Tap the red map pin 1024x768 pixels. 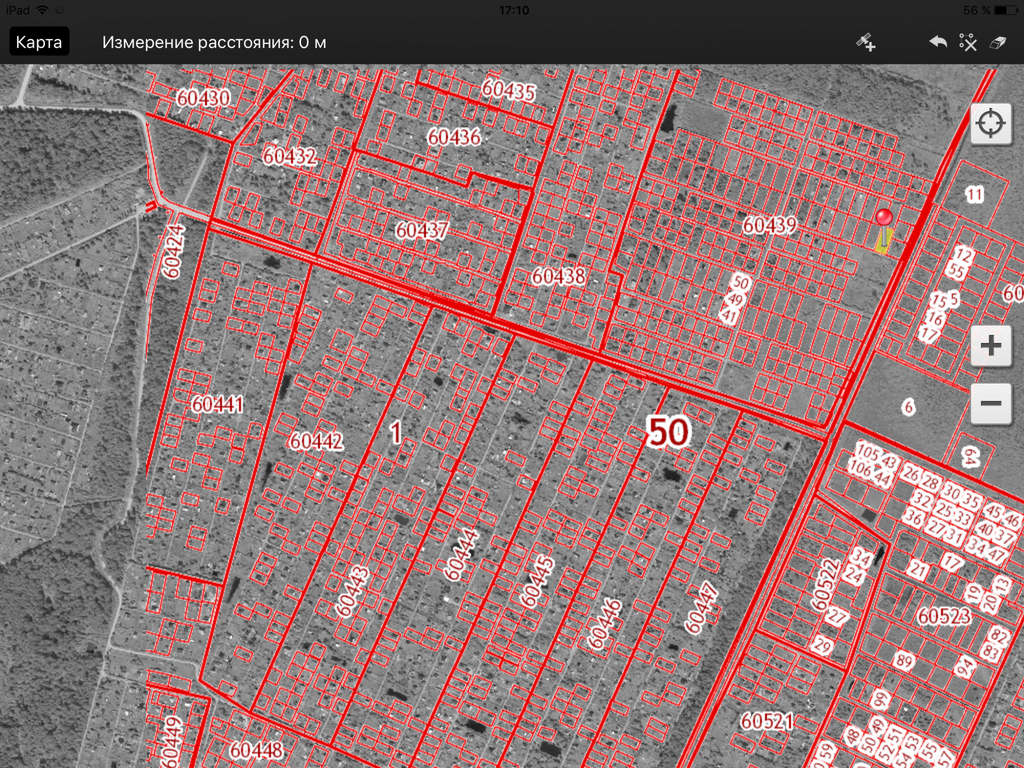(x=883, y=220)
